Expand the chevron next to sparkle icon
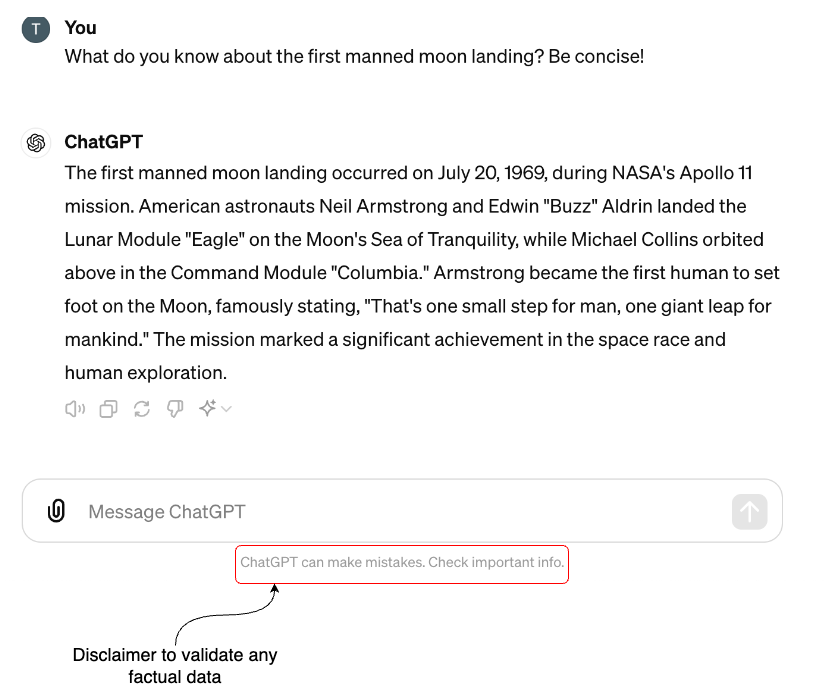The height and width of the screenshot is (692, 832). click(226, 409)
